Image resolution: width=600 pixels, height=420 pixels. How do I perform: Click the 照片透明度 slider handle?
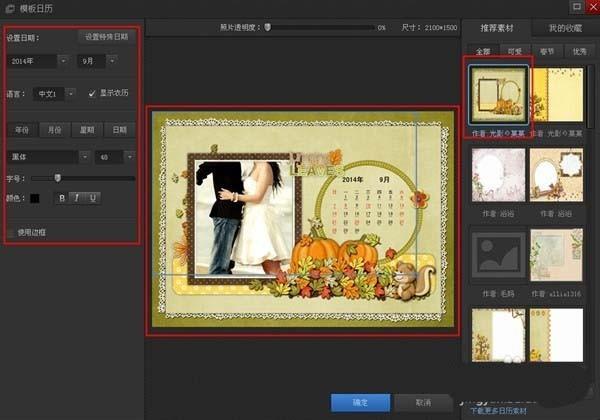point(267,27)
